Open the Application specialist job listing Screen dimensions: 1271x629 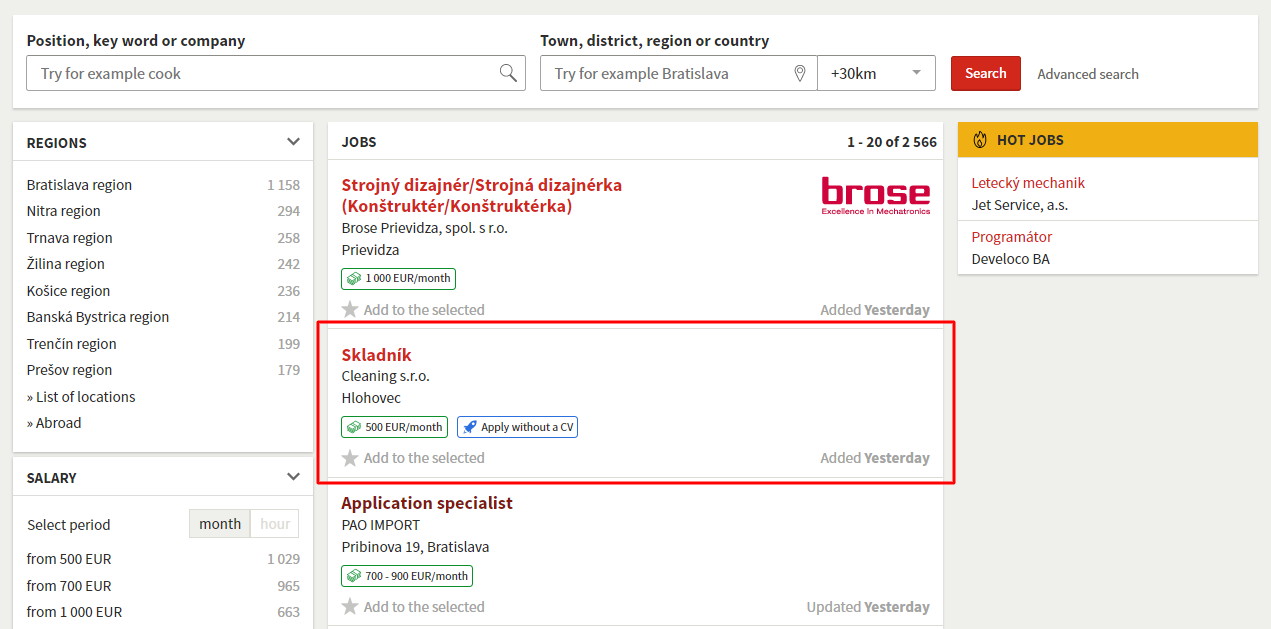point(427,503)
